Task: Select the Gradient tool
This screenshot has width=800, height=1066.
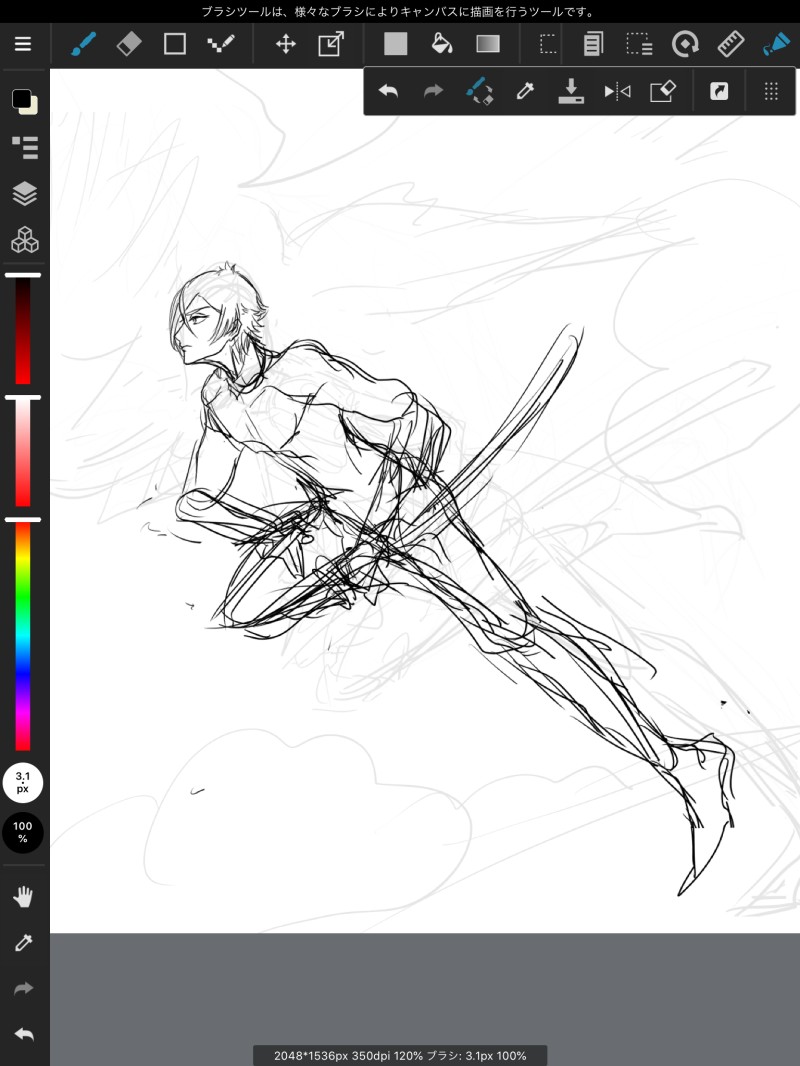Action: (x=488, y=44)
